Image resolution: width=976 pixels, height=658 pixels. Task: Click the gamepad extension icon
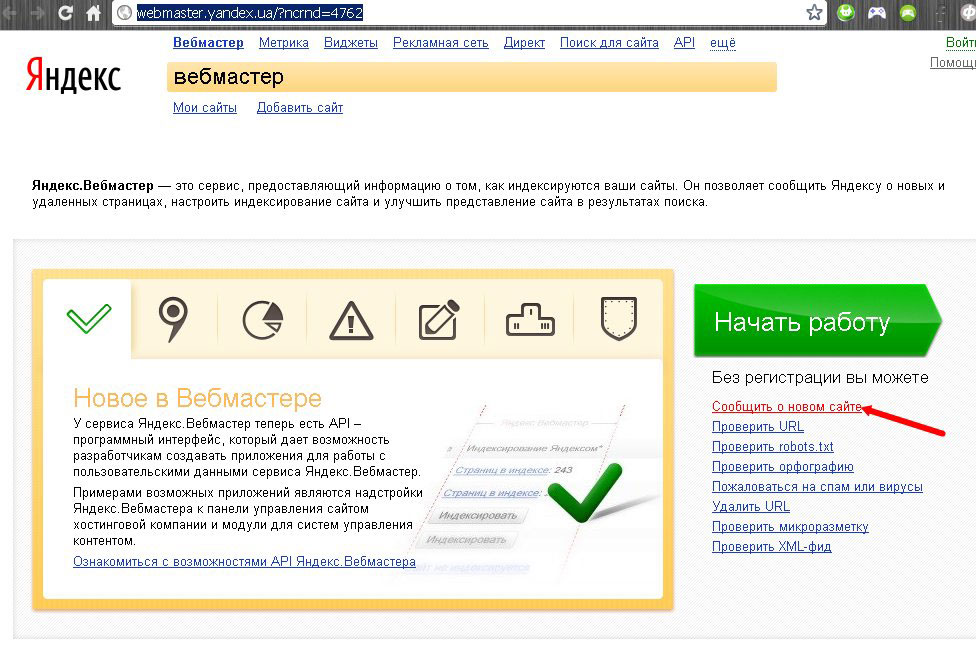(877, 12)
